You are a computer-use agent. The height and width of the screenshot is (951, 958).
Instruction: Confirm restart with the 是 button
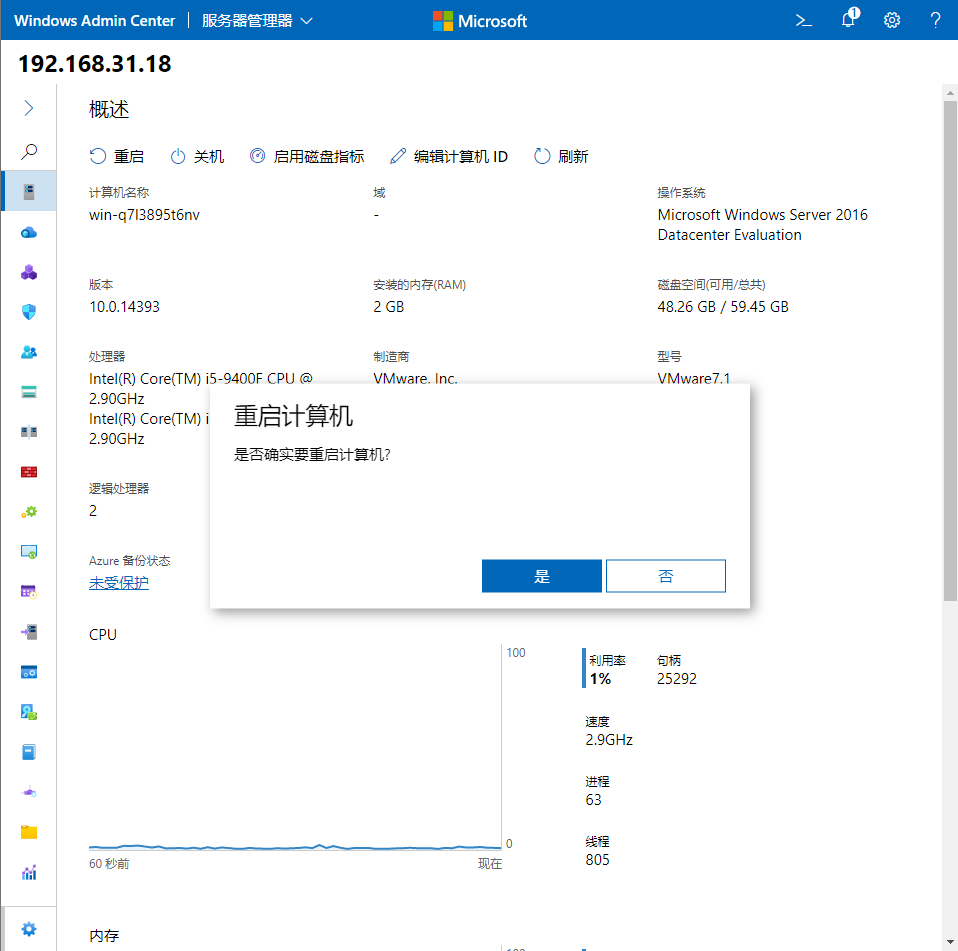tap(541, 576)
